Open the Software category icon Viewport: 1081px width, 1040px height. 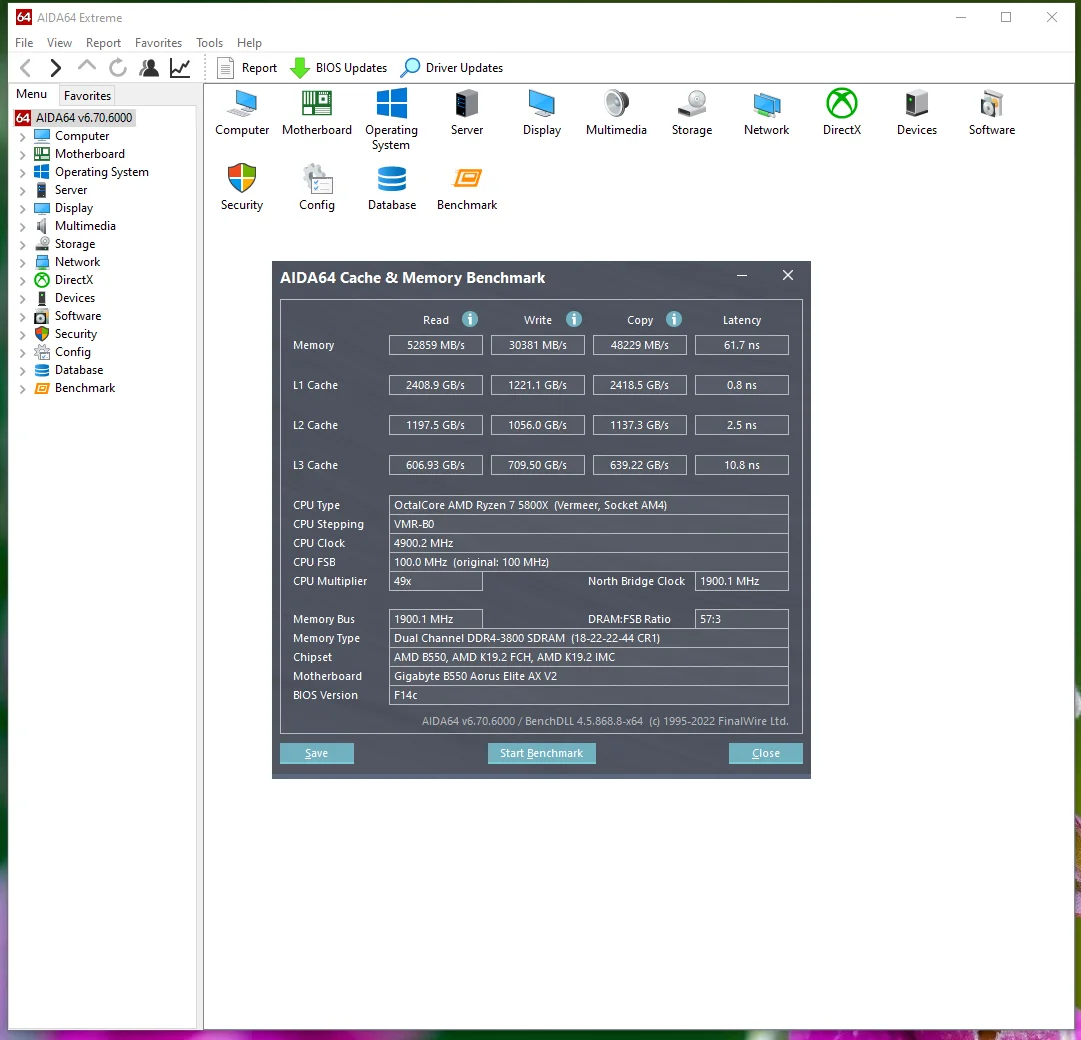coord(991,112)
